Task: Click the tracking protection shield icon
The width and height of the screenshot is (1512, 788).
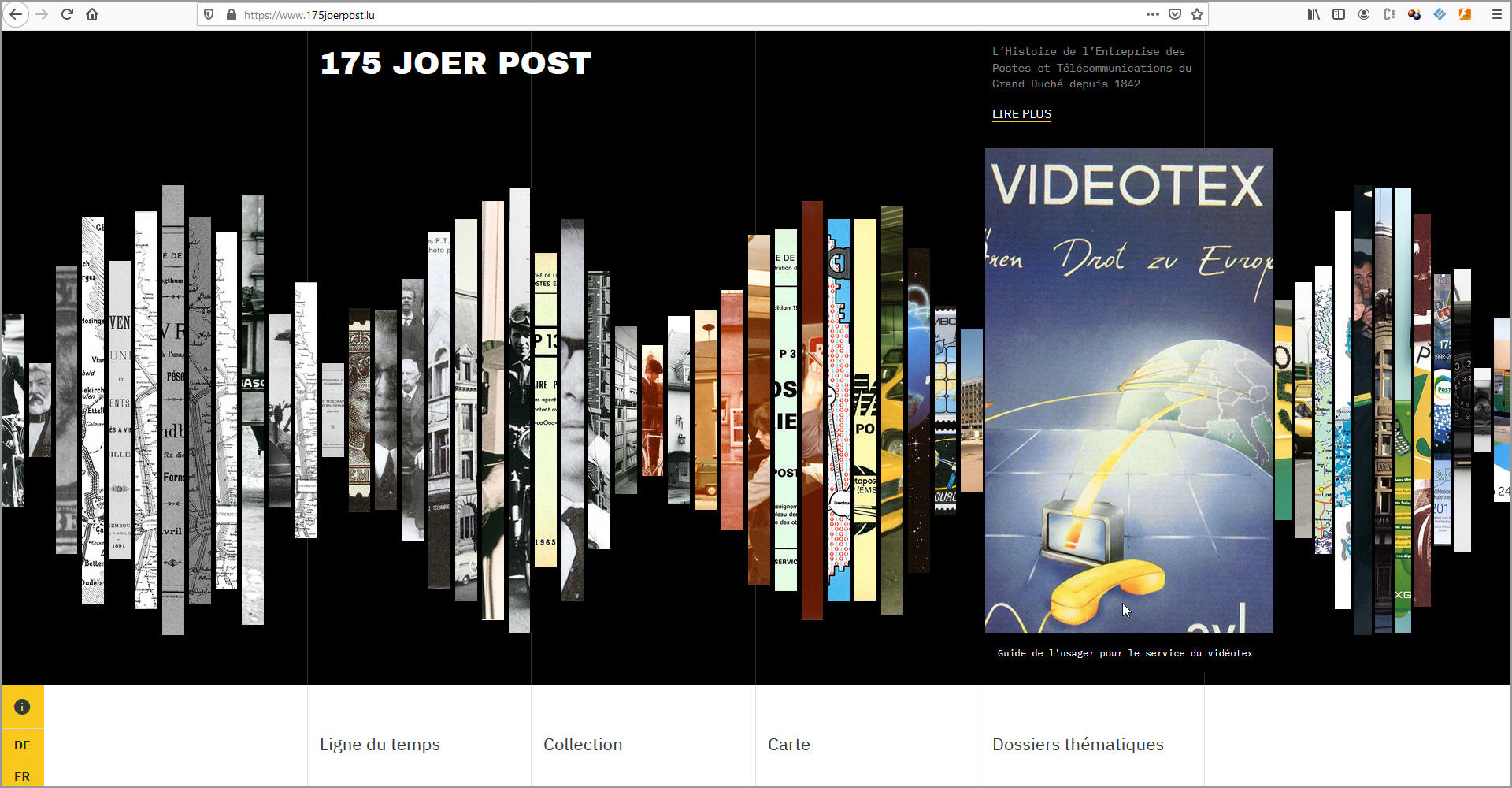Action: (x=209, y=14)
